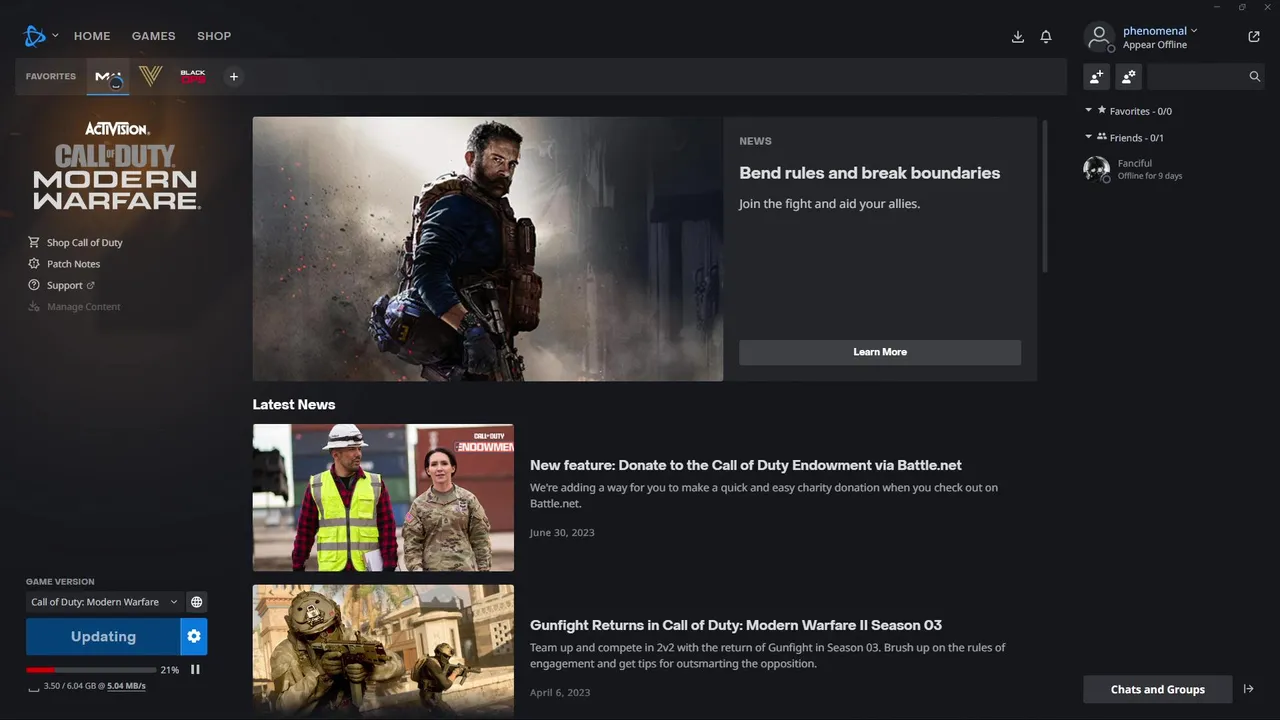The image size is (1280, 720).
Task: Select the Modern Warfare favorites tab
Action: tap(108, 76)
